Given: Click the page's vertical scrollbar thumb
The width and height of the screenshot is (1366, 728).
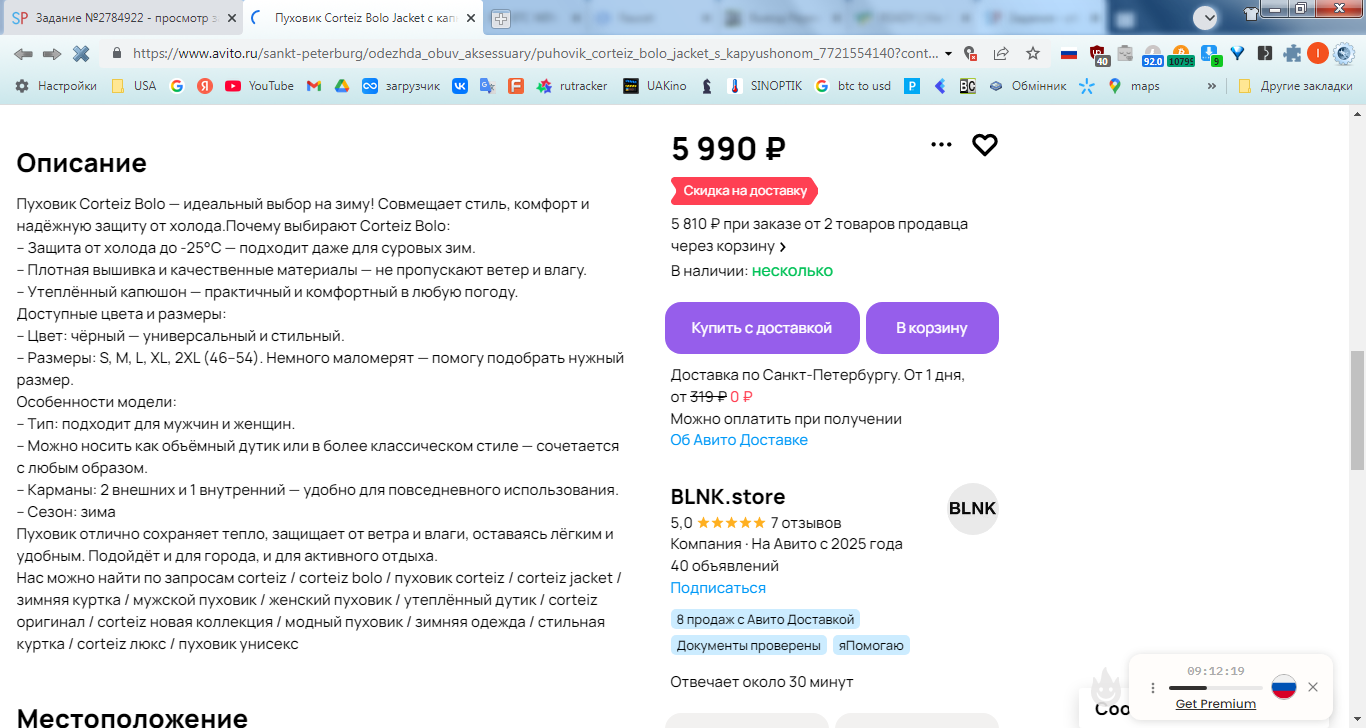Looking at the screenshot, I should (1357, 410).
